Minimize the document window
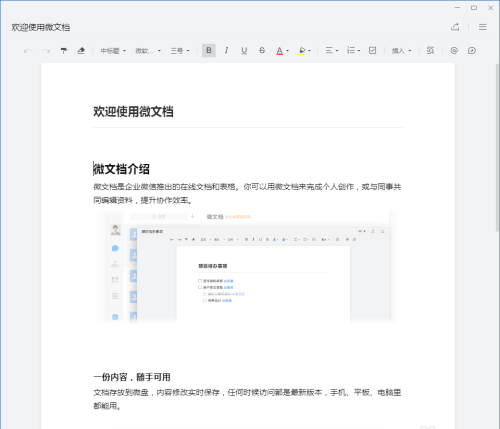The height and width of the screenshot is (429, 500). (457, 8)
